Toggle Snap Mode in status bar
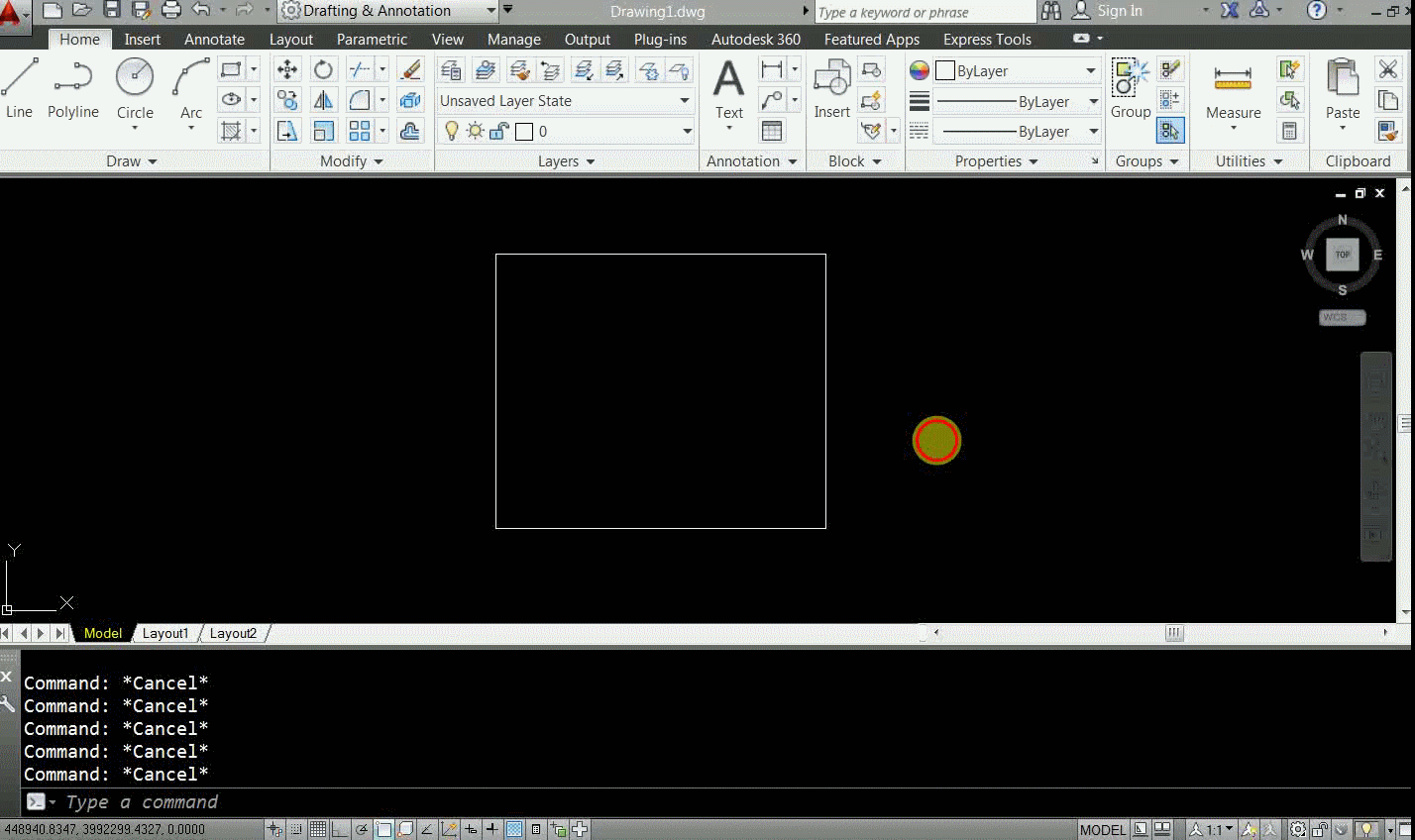 [x=296, y=830]
